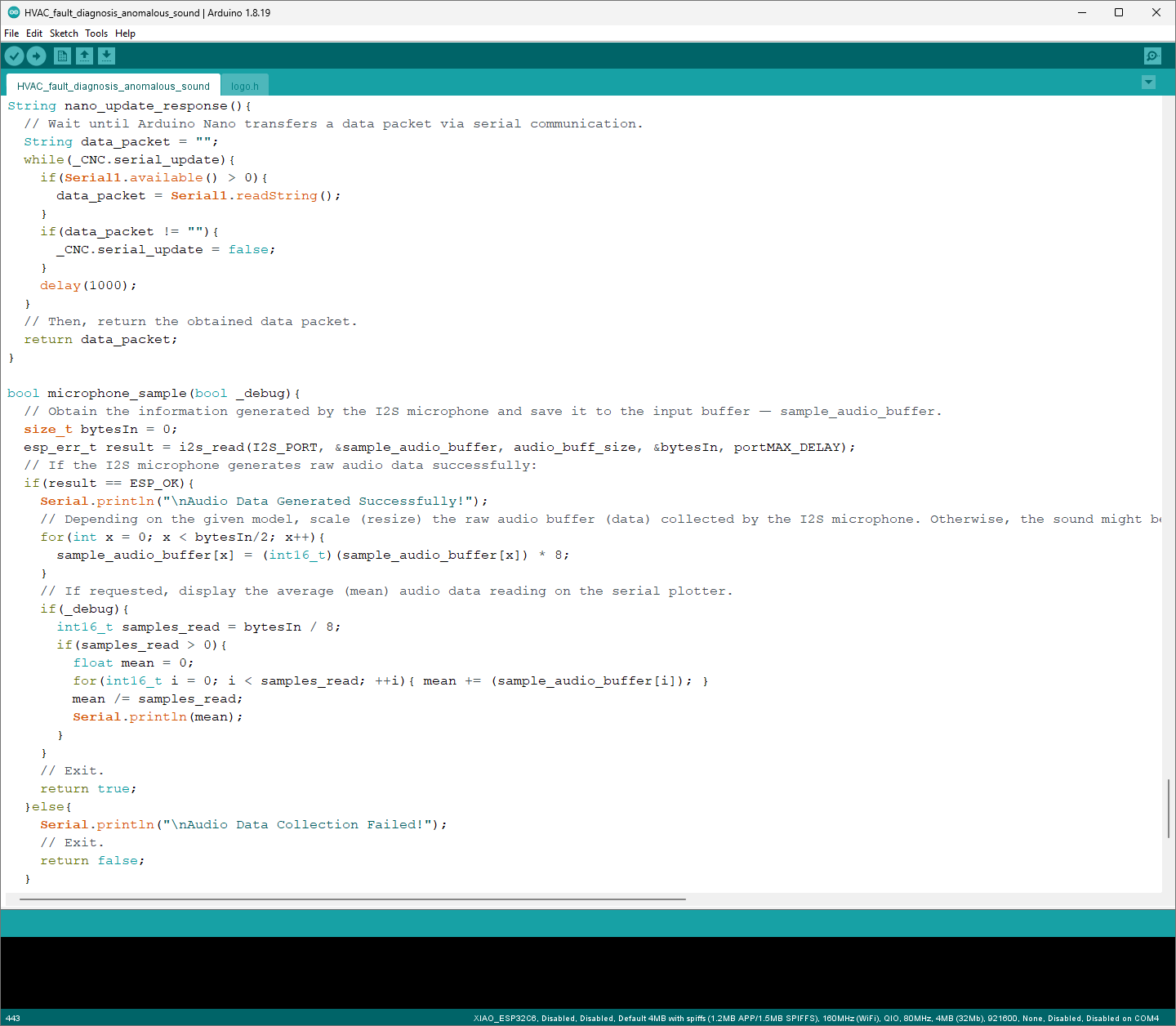The image size is (1176, 1026).
Task: Expand the tab options dropdown arrow
Action: 1148,83
